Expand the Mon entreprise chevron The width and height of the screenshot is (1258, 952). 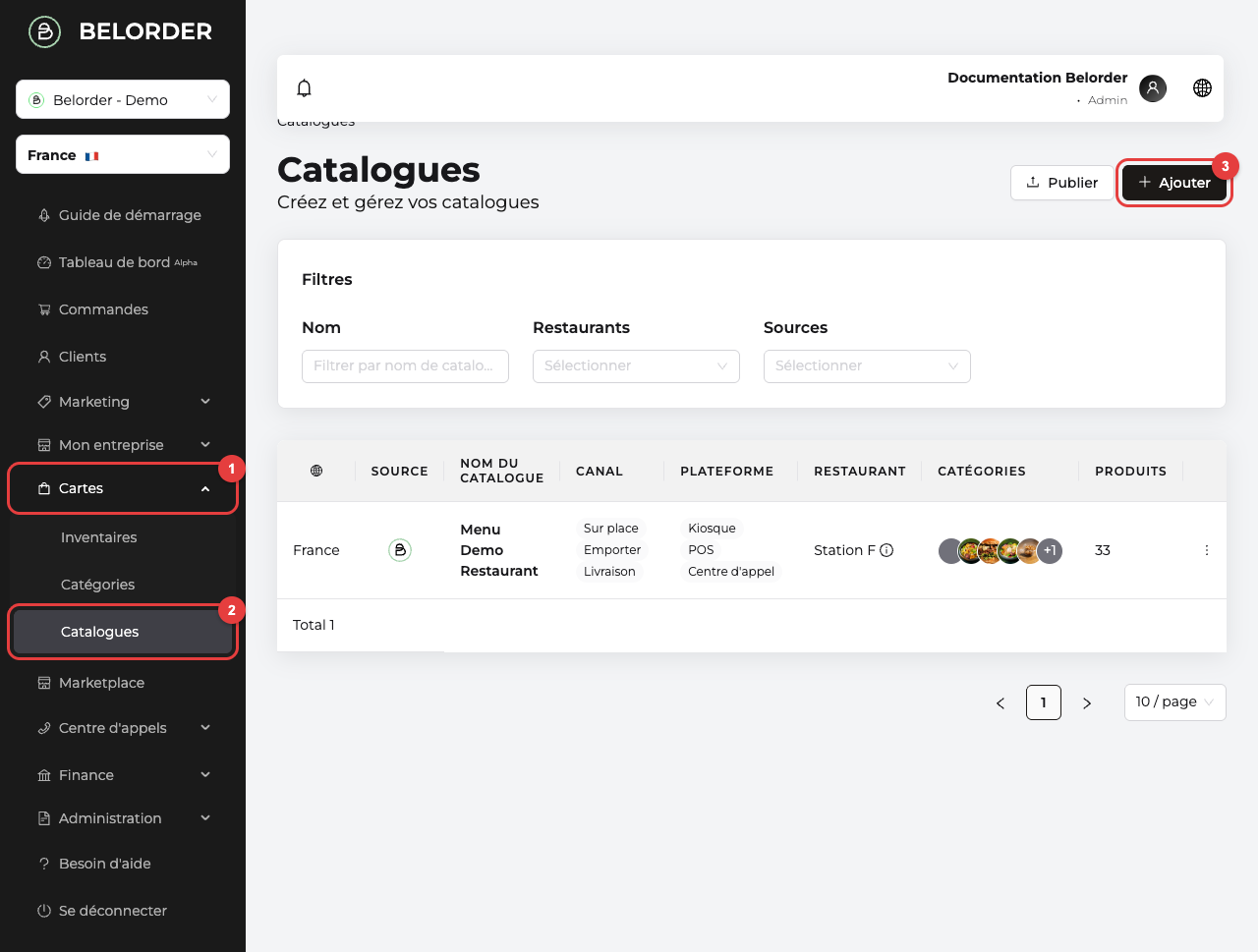(x=205, y=445)
